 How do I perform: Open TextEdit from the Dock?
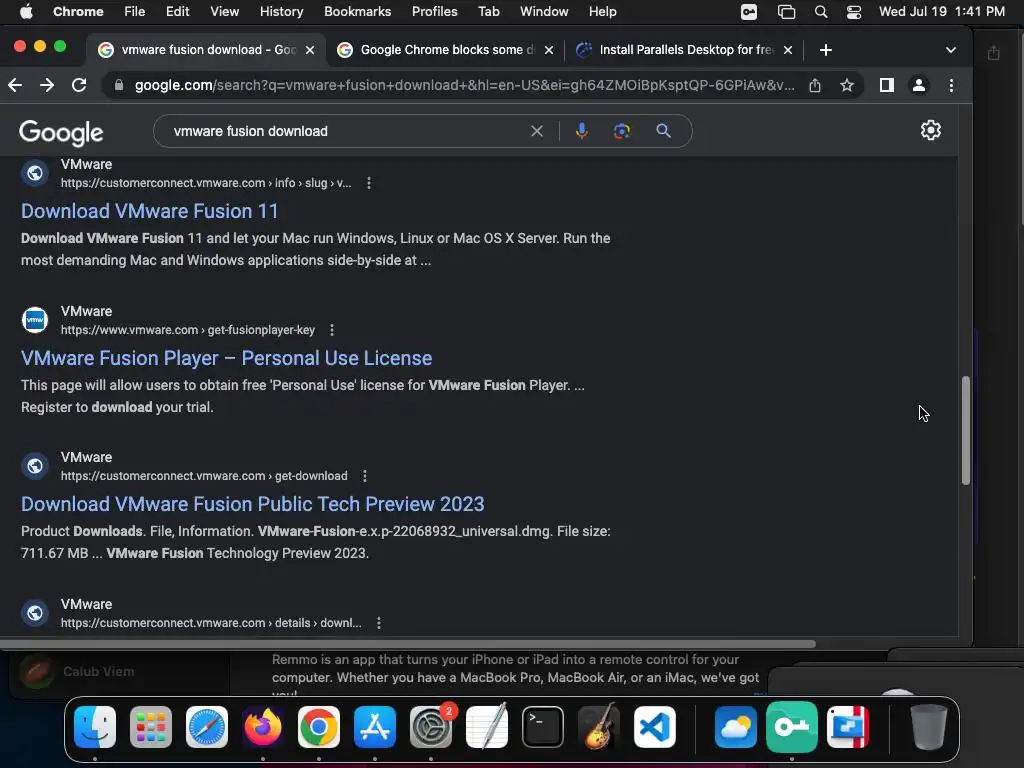[487, 726]
